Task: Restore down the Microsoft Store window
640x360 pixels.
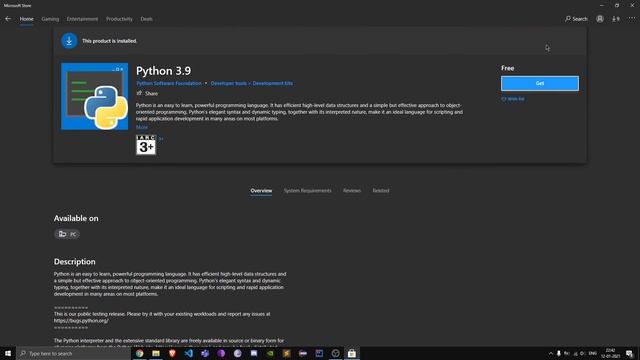Action: pos(617,5)
